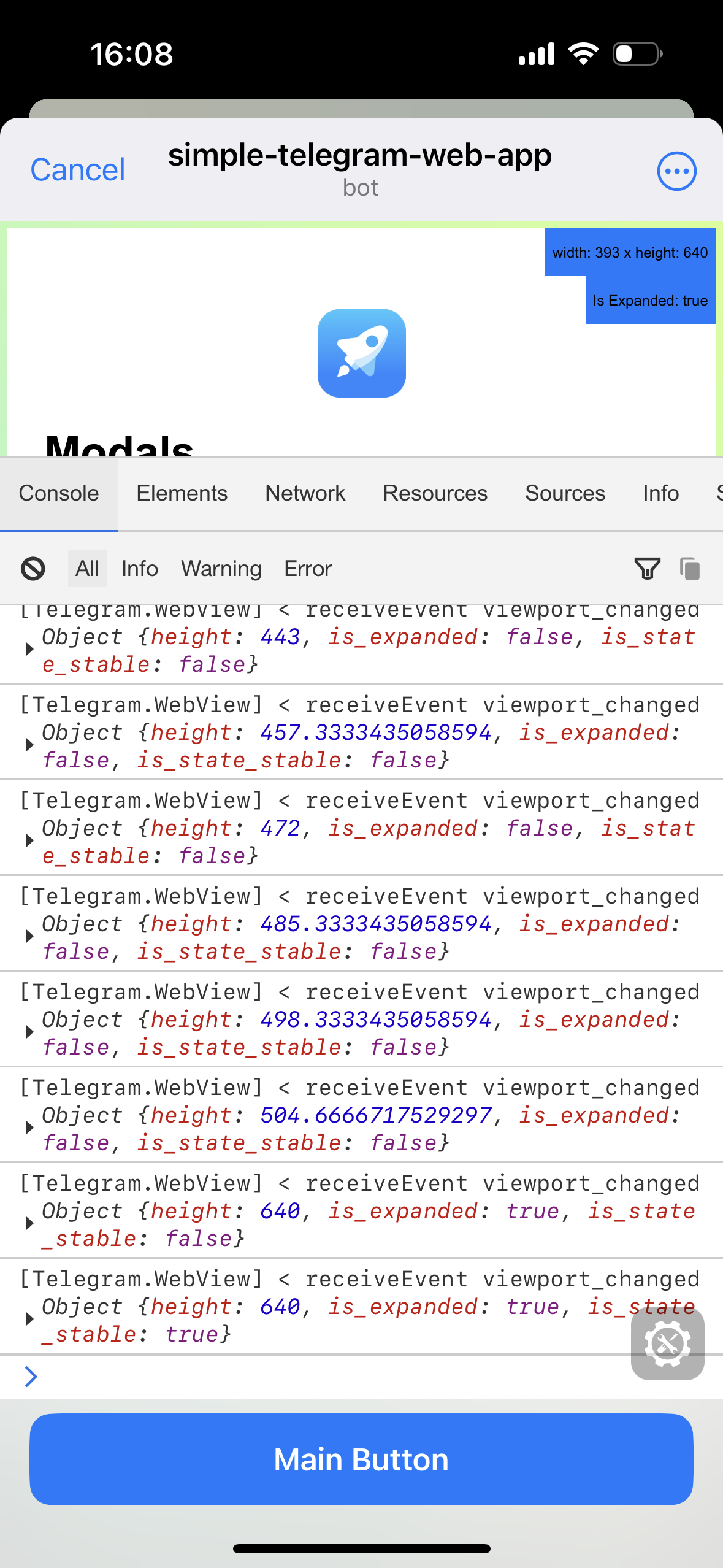Open the Network tab

[x=305, y=493]
